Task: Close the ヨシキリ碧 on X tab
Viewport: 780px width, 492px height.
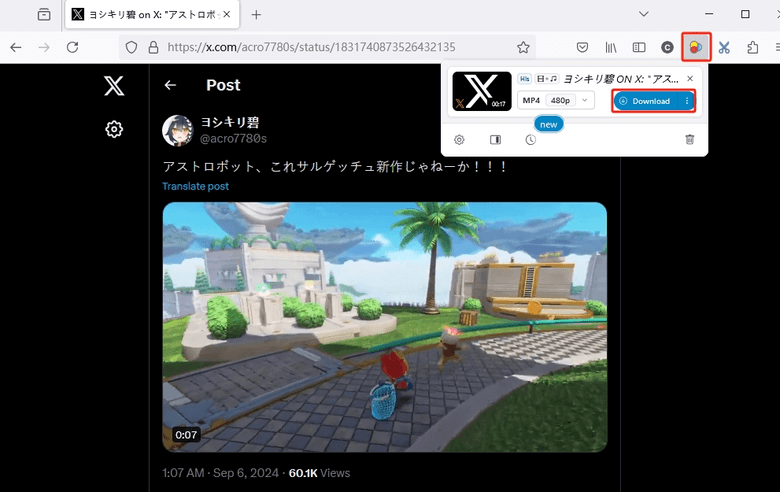Action: (227, 14)
